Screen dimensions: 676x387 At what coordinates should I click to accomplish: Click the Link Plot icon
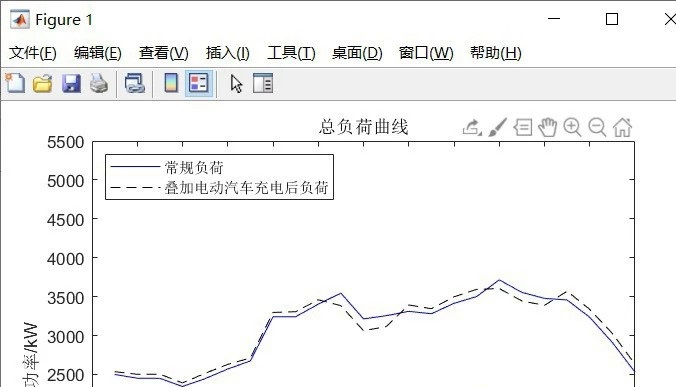coord(135,83)
